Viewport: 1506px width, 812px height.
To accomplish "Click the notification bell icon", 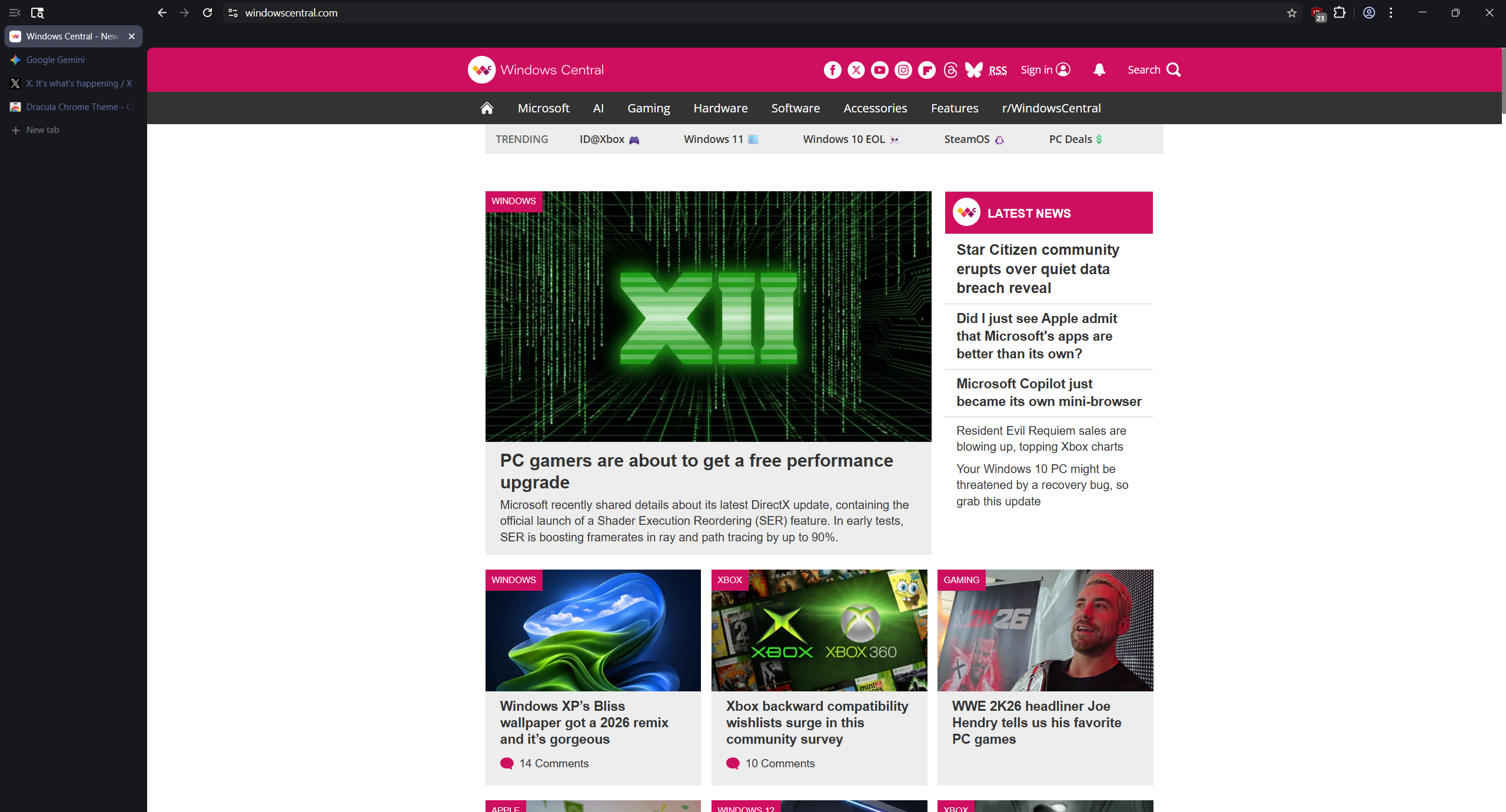I will pos(1098,69).
